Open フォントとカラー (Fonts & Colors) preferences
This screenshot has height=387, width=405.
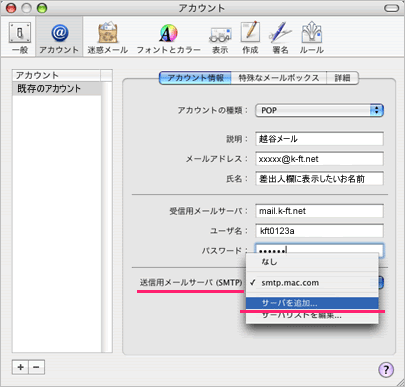click(168, 38)
